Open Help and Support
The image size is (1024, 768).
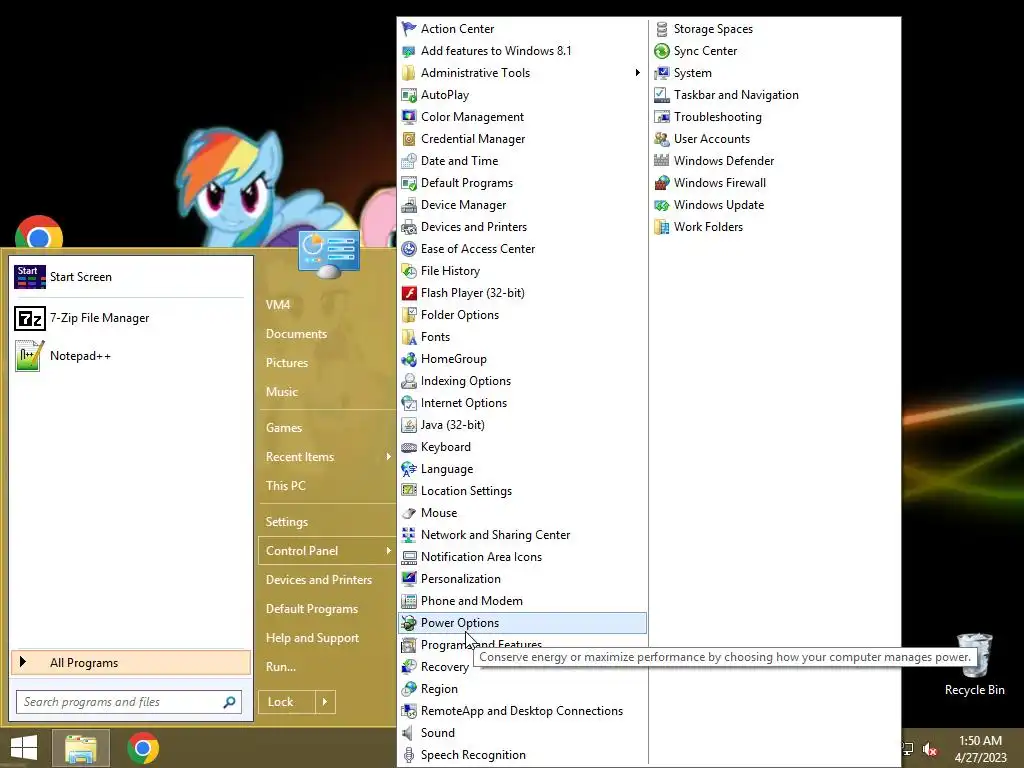point(327,638)
